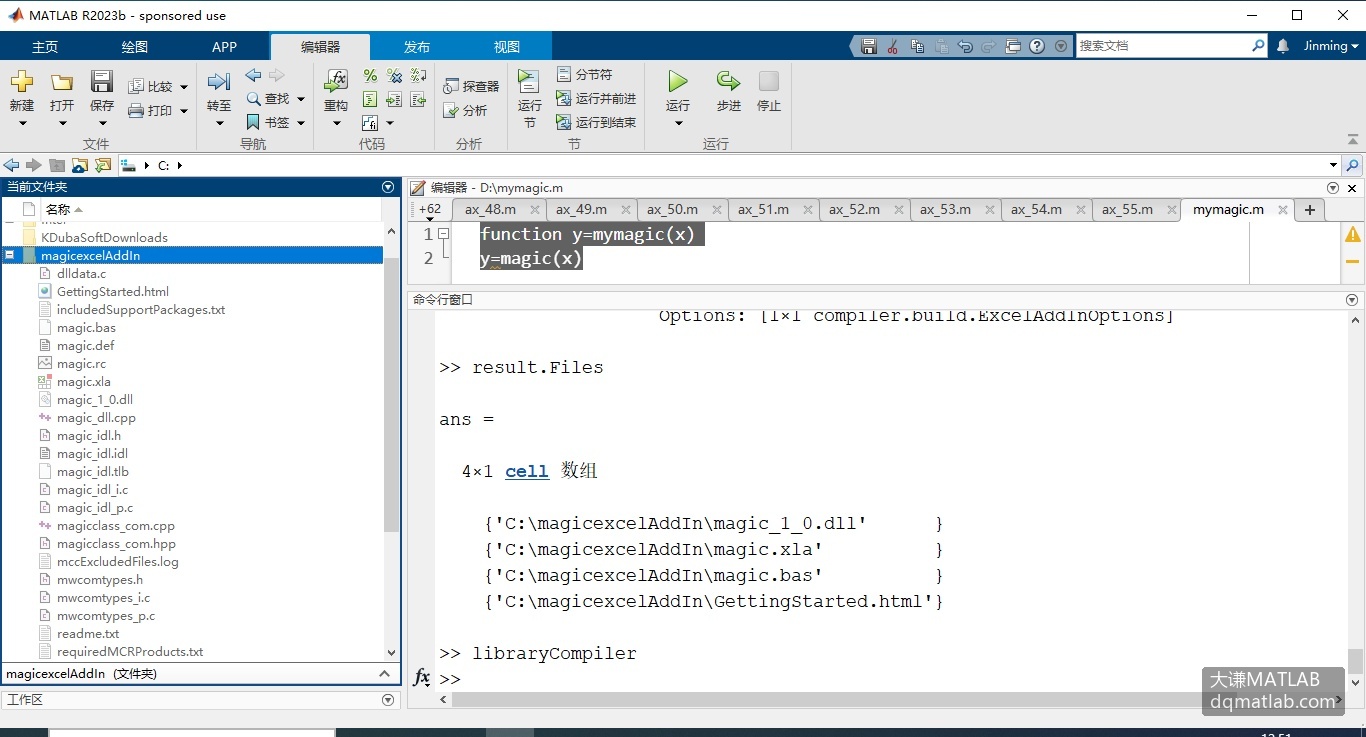The width and height of the screenshot is (1366, 737).
Task: Click the smart indent icon in 代码 group
Action: tap(370, 100)
